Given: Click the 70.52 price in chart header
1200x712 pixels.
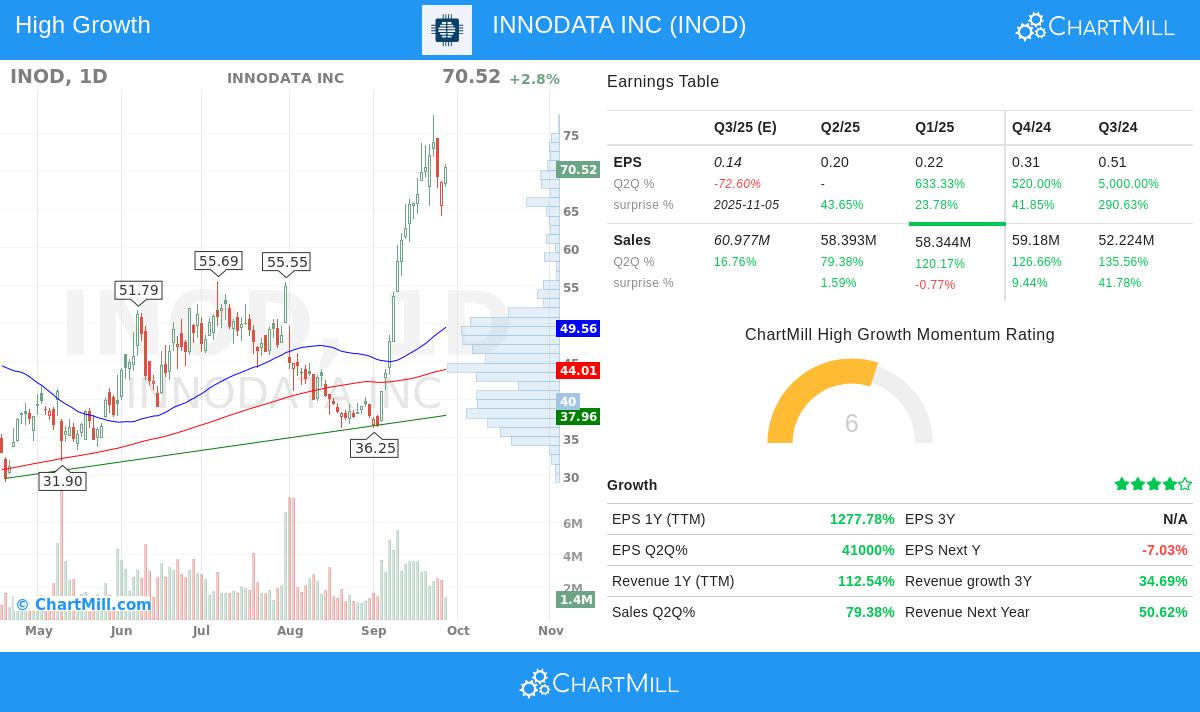Looking at the screenshot, I should coord(471,77).
